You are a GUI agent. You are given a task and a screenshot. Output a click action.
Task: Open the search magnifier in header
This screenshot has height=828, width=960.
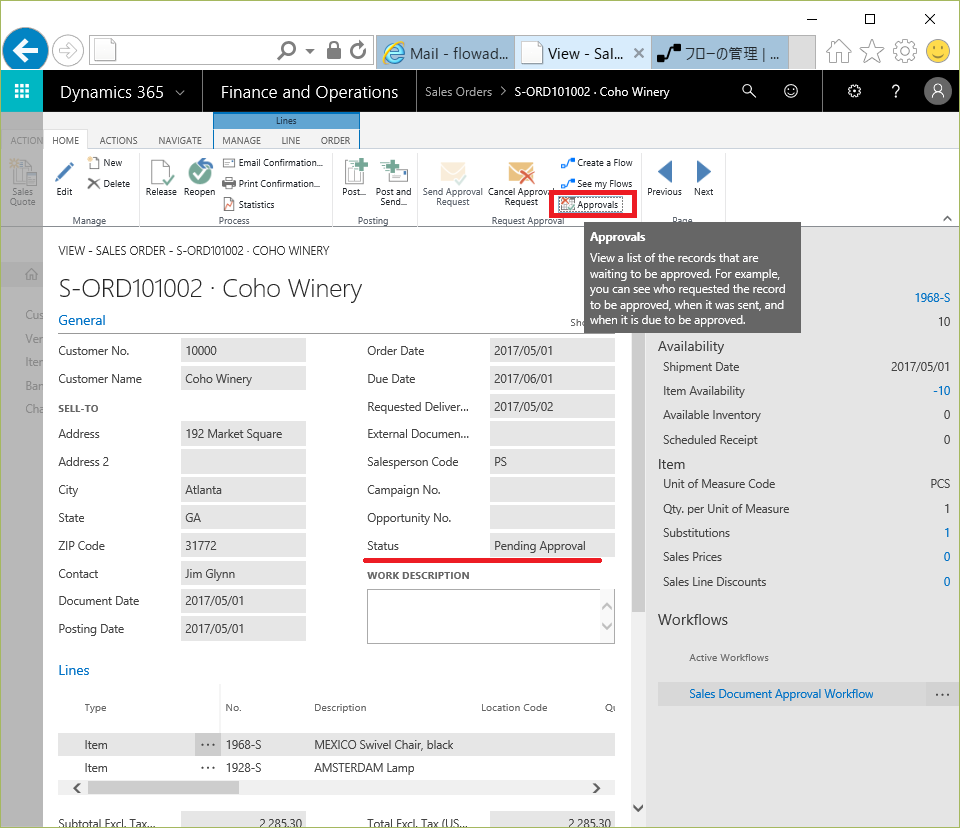(x=749, y=92)
